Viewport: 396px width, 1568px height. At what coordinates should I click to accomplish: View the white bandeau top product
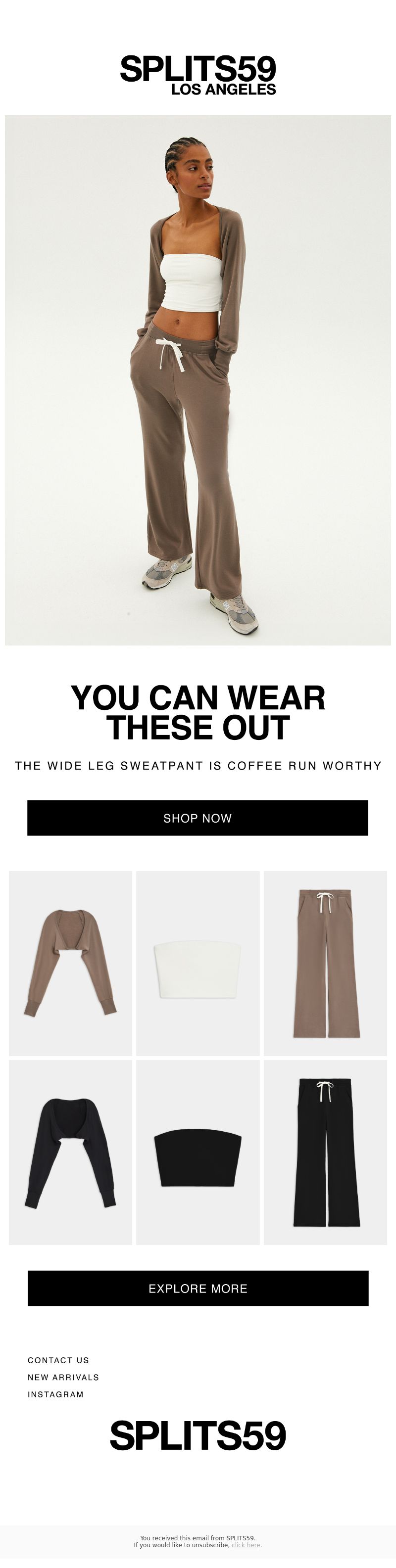[x=198, y=963]
